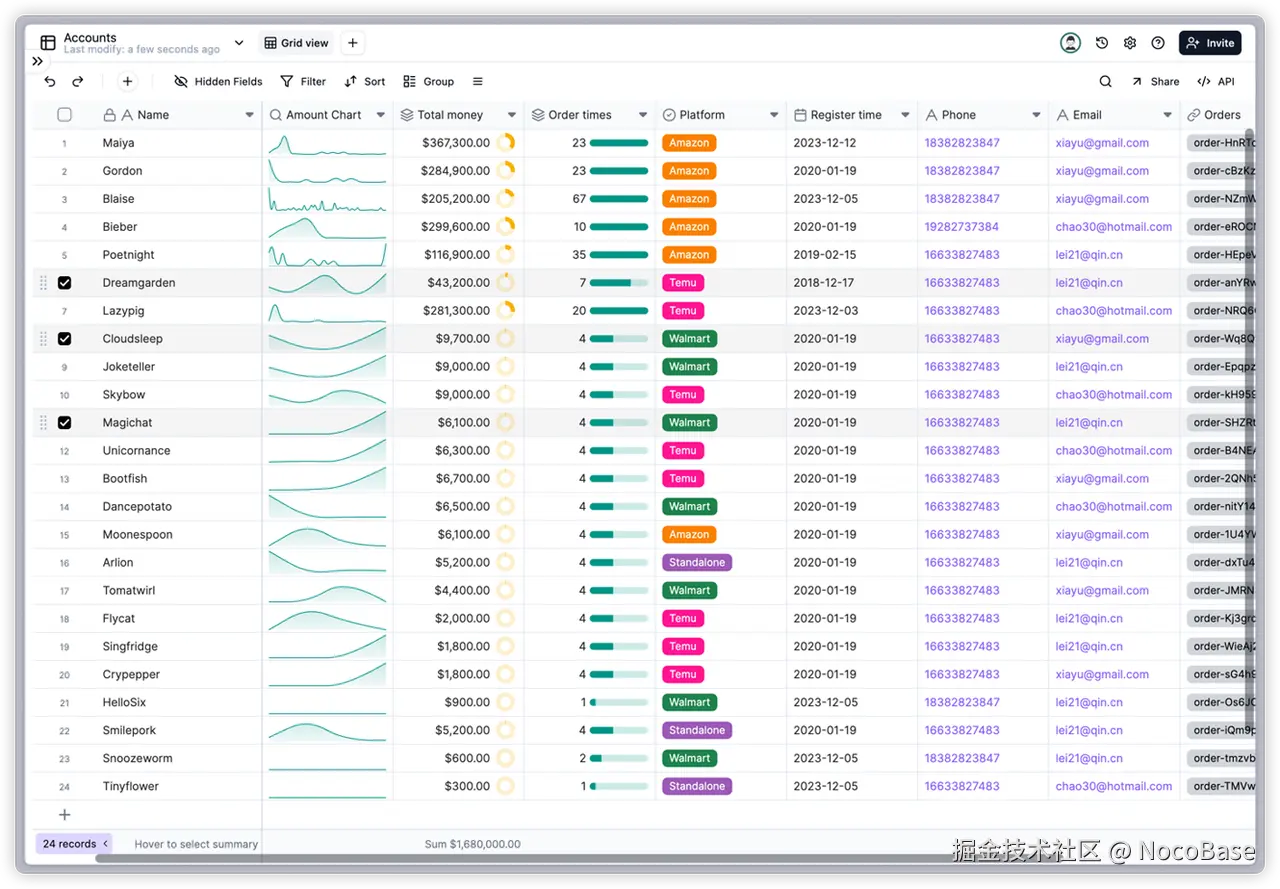The width and height of the screenshot is (1280, 889).
Task: Open the help question mark icon
Action: coord(1158,43)
